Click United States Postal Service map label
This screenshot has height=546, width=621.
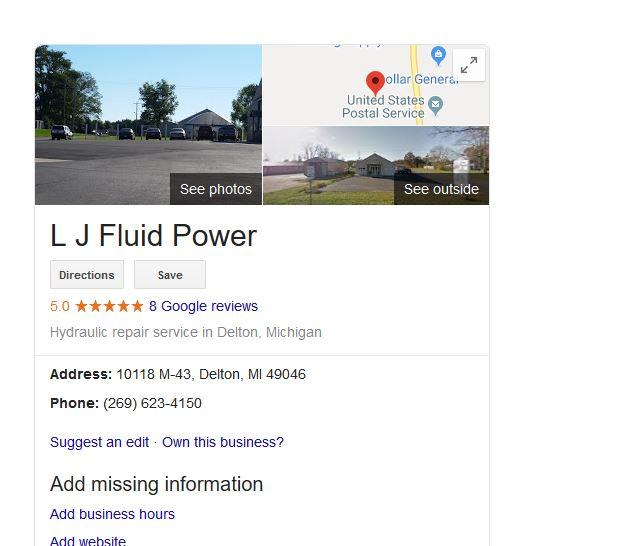(383, 107)
